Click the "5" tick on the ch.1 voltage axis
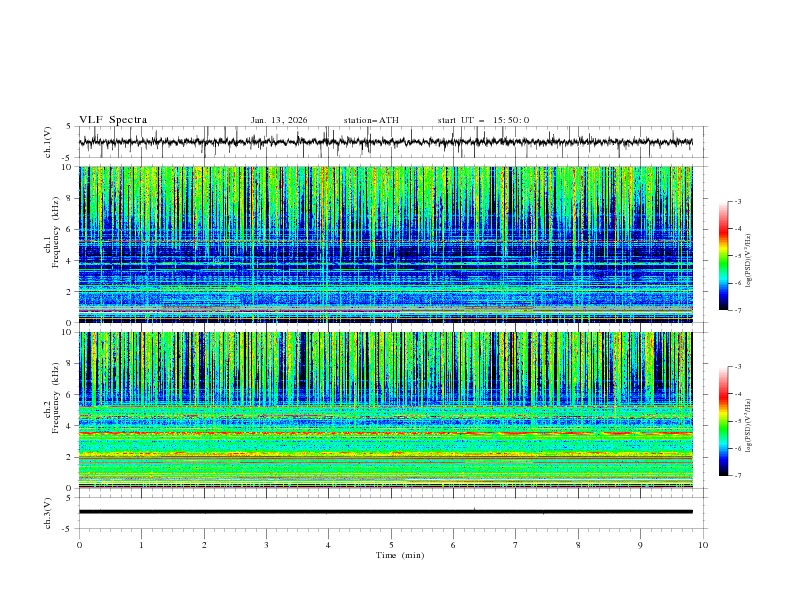The height and width of the screenshot is (612, 792). click(x=69, y=126)
